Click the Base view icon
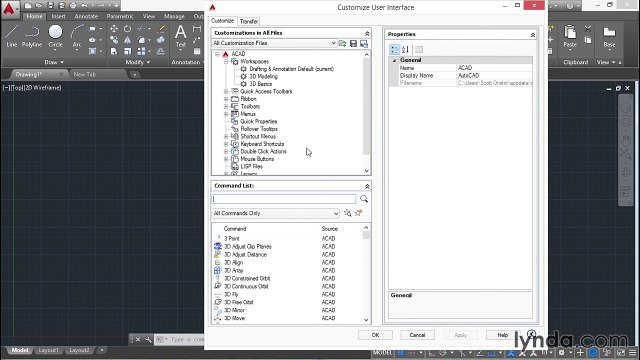 click(609, 36)
